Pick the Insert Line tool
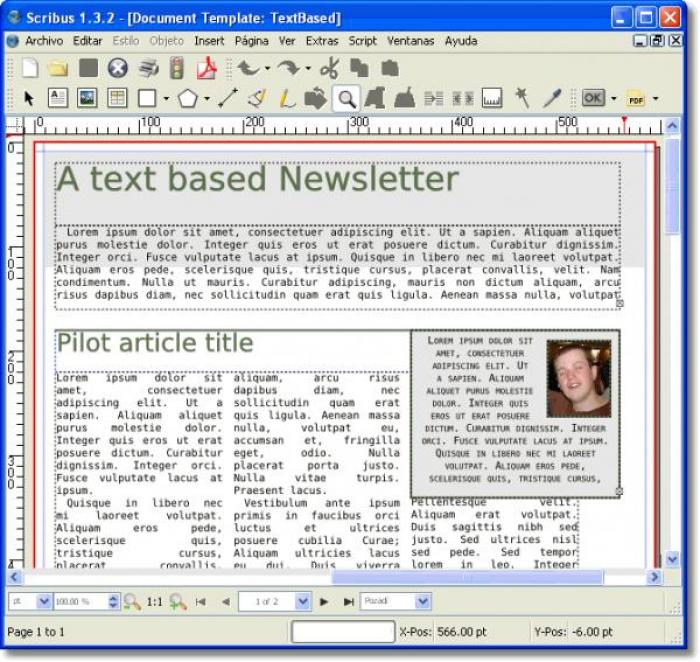The height and width of the screenshot is (662, 700). 228,98
